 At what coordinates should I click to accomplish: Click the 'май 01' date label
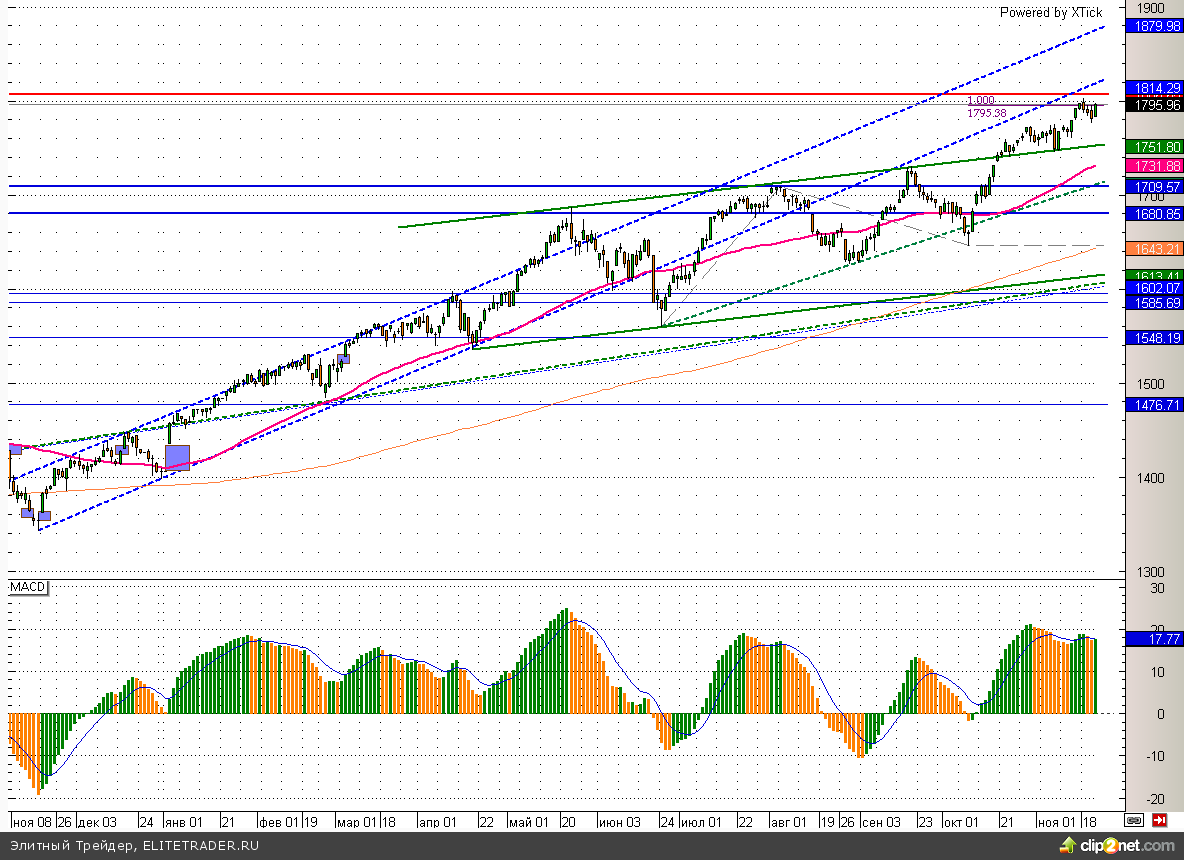(x=529, y=821)
